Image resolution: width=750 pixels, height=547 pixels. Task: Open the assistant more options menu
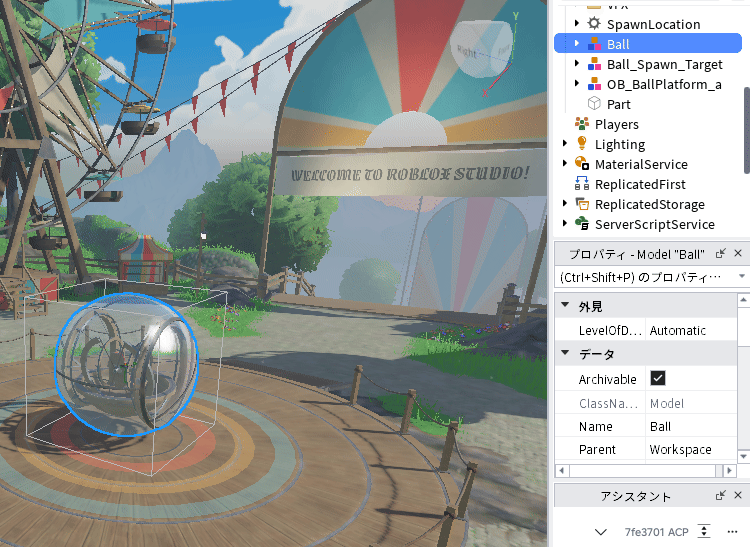(732, 532)
